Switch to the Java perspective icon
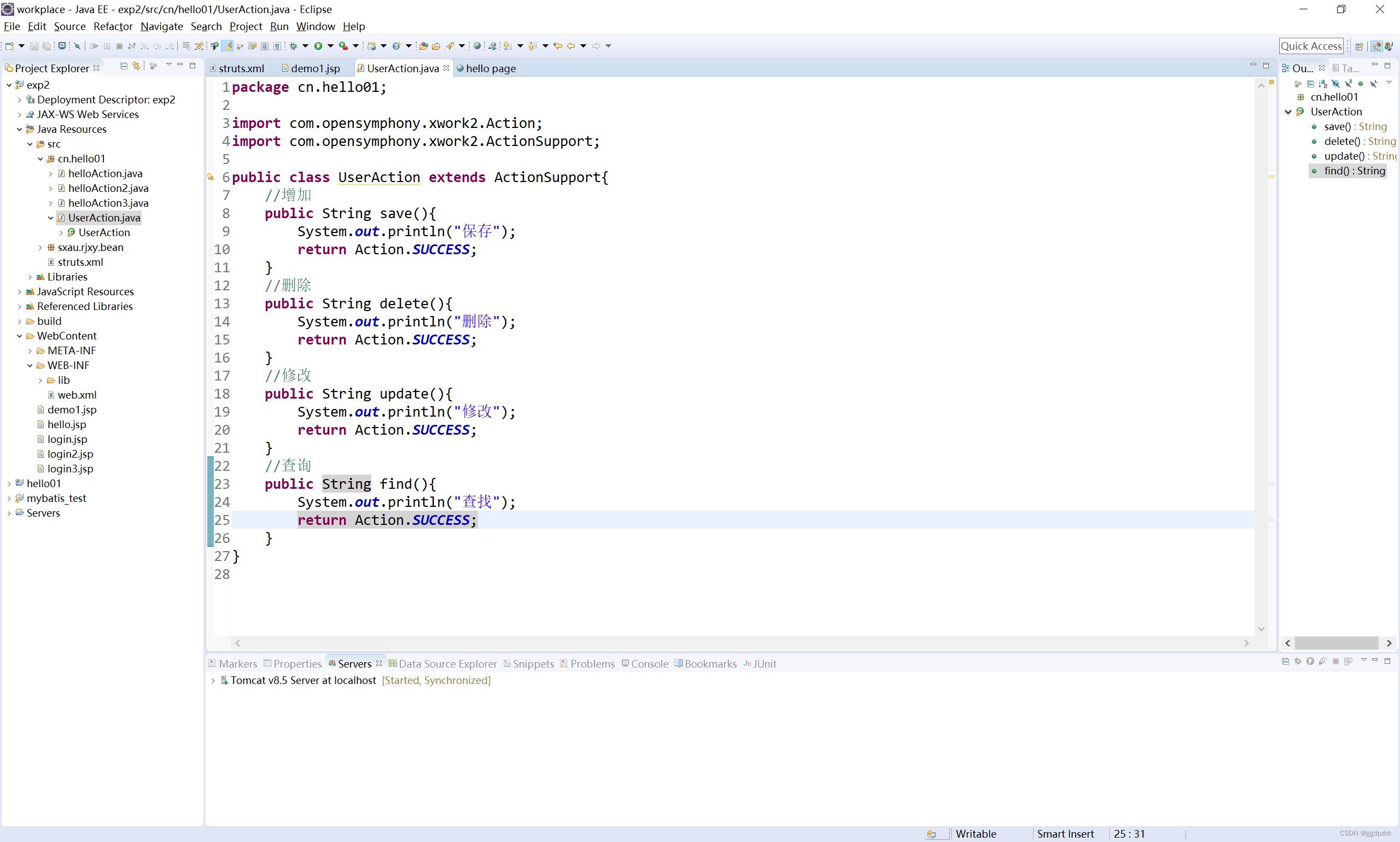 tap(1389, 46)
